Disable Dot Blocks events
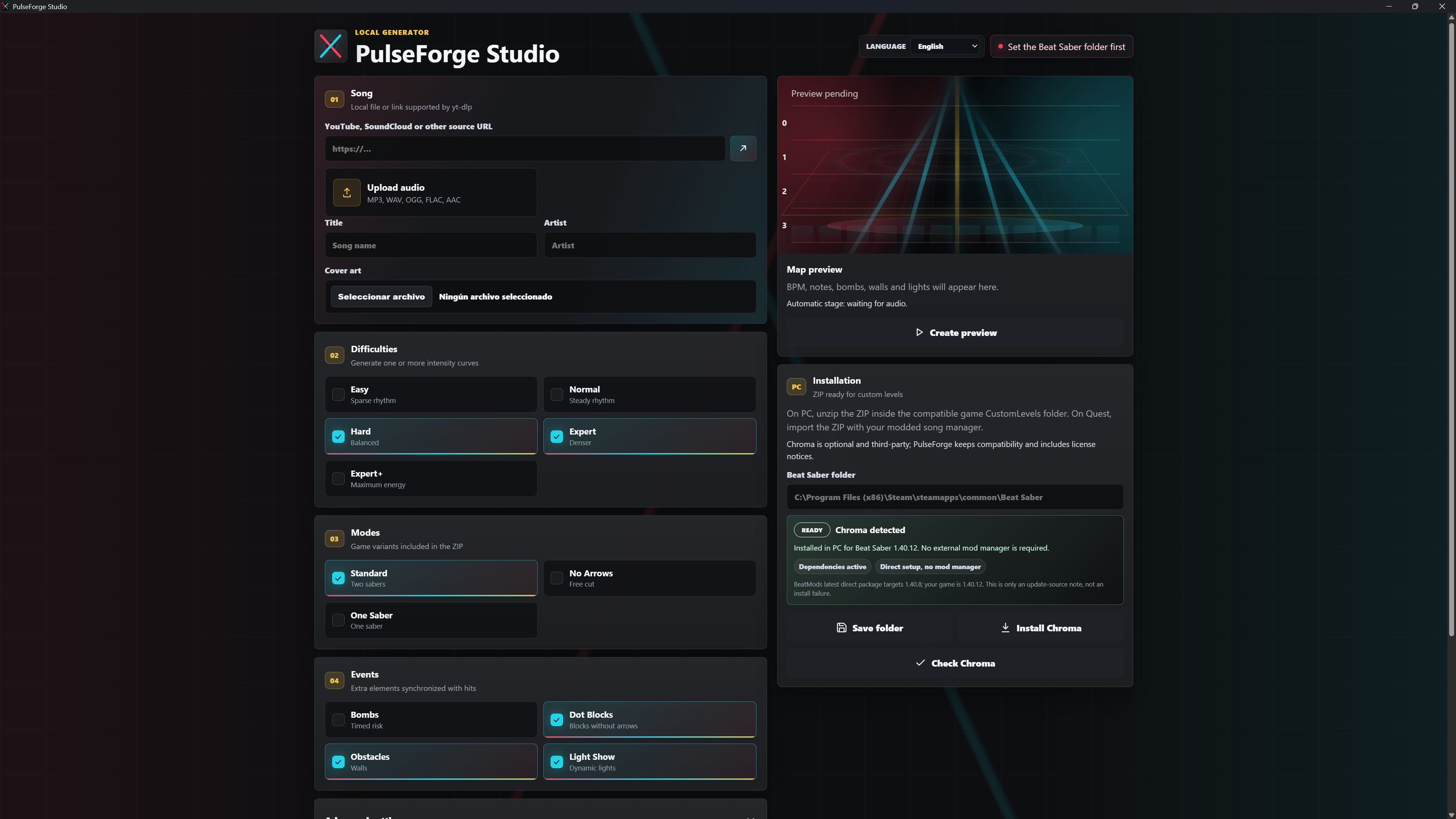This screenshot has height=819, width=1456. (557, 720)
